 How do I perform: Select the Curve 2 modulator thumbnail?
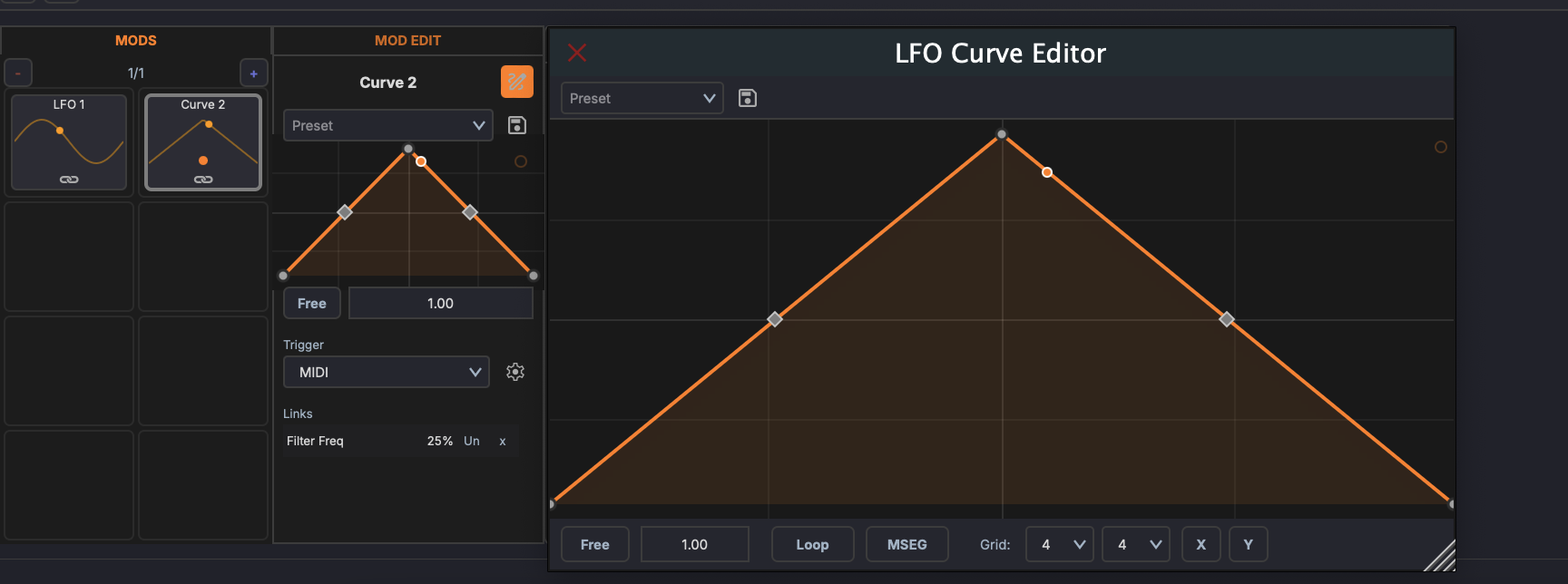click(203, 142)
